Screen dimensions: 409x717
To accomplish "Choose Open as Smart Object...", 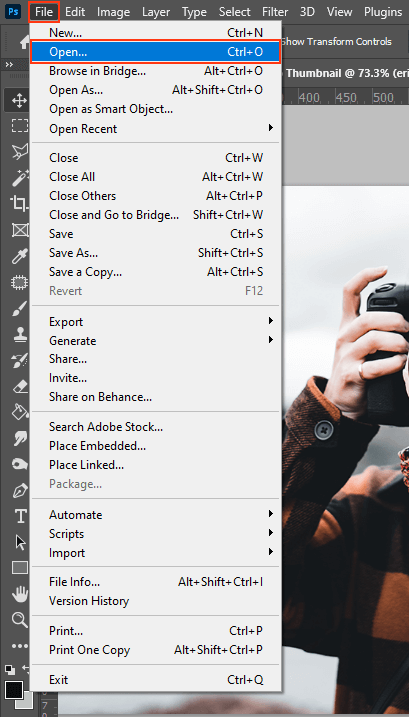I will point(156,109).
